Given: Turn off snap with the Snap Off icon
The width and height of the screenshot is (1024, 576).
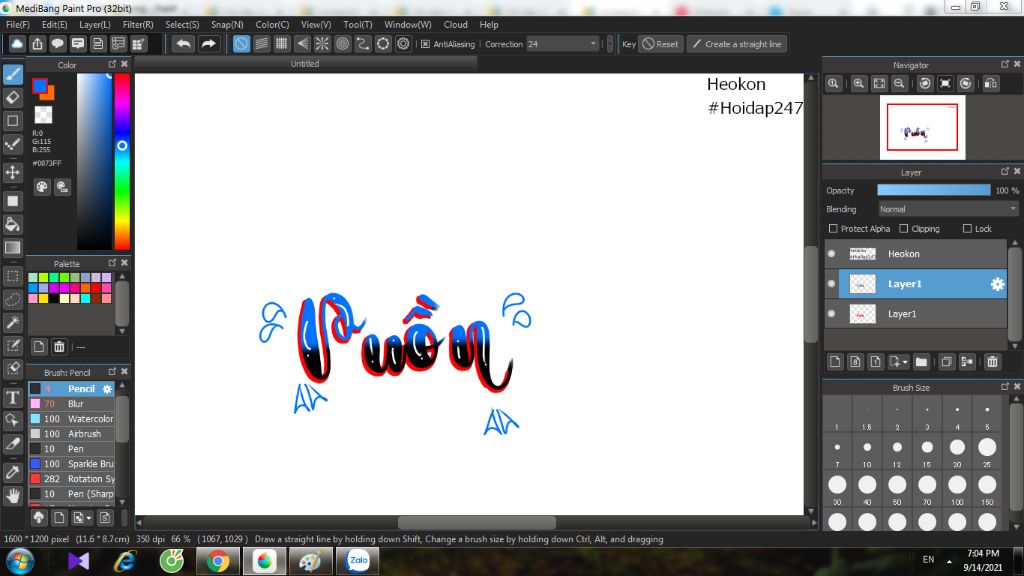Looking at the screenshot, I should click(242, 44).
